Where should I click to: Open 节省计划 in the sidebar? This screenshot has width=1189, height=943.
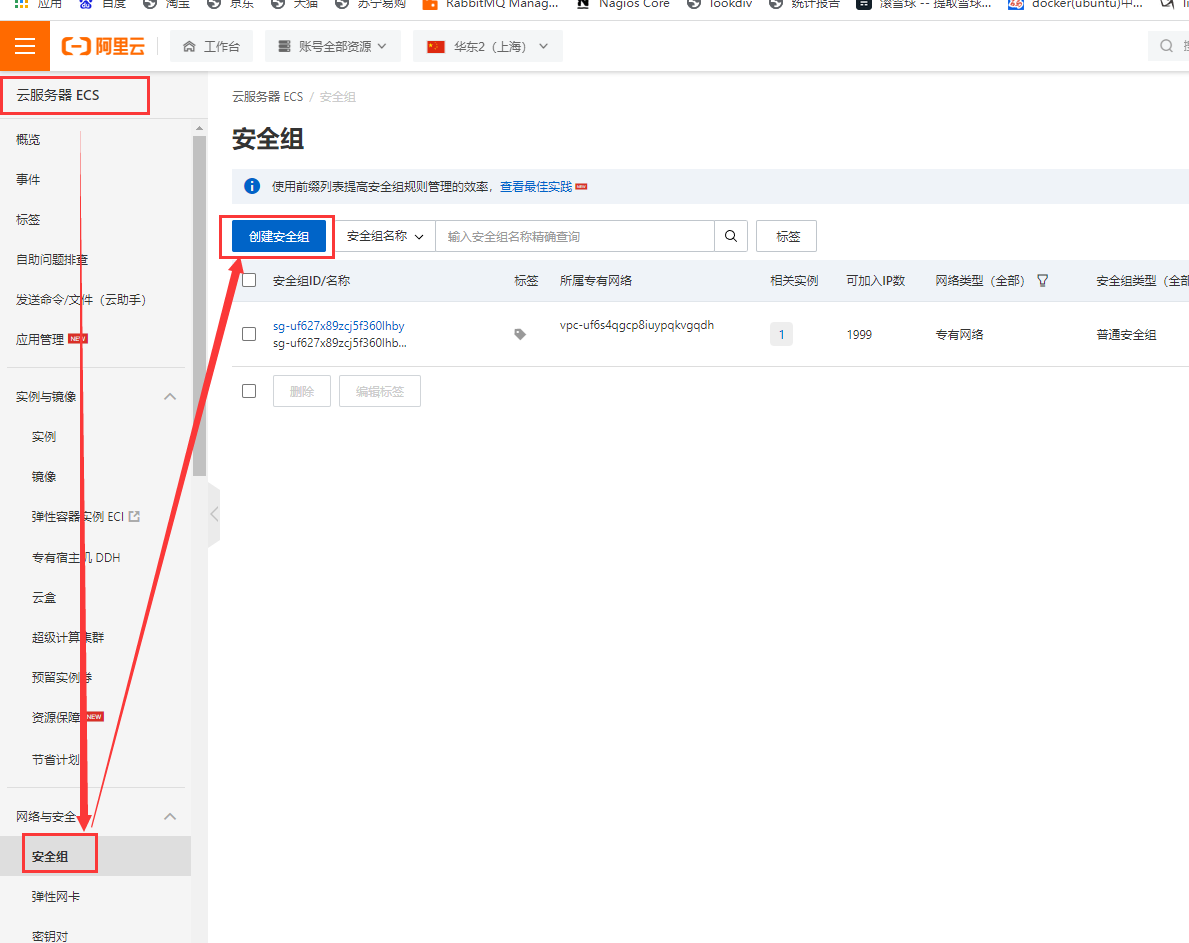click(x=56, y=760)
